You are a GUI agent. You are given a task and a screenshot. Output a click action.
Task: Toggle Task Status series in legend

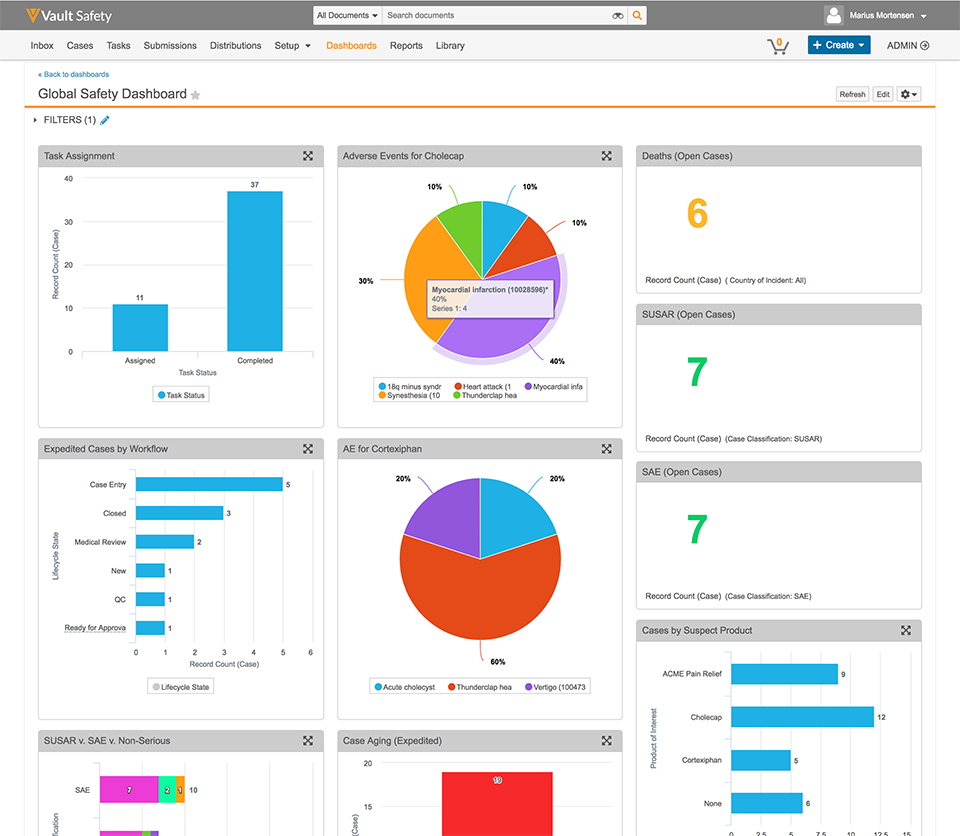pos(181,395)
